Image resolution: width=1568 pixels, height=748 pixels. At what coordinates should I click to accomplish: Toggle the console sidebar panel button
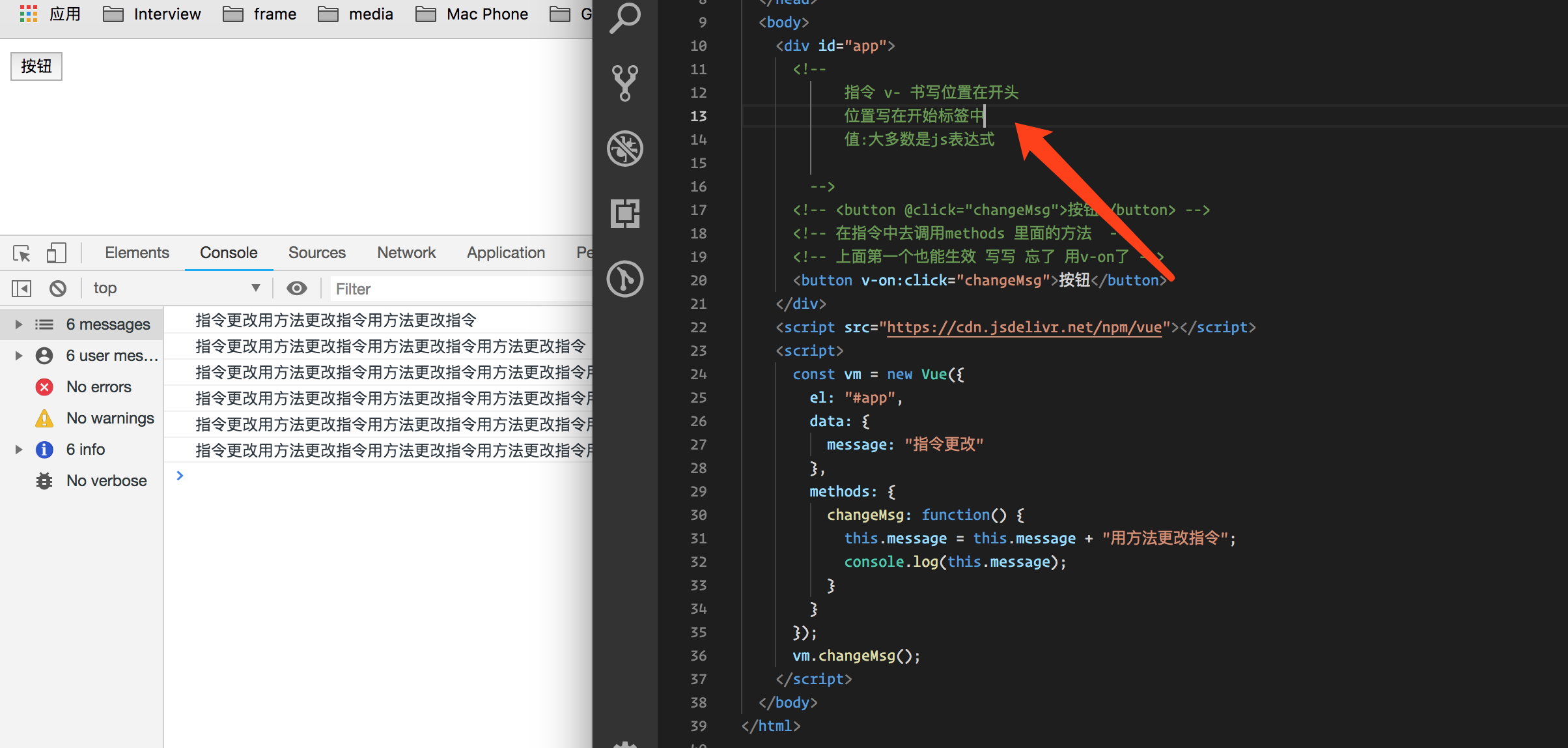(21, 288)
